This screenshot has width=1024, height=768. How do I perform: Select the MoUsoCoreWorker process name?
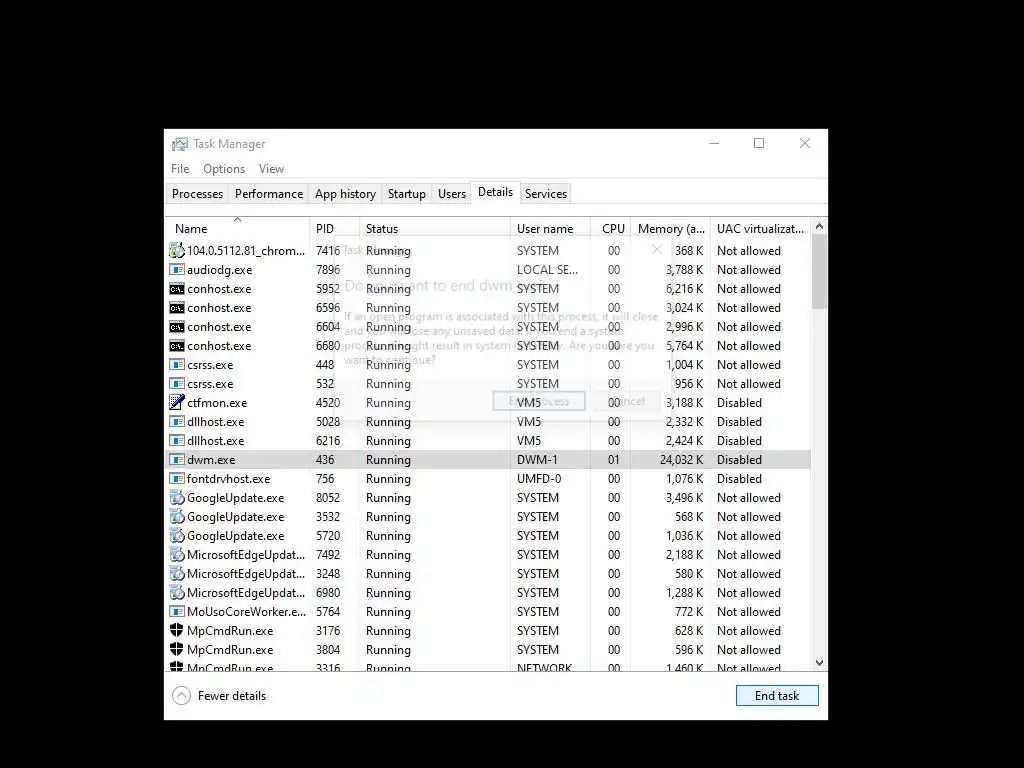click(246, 612)
